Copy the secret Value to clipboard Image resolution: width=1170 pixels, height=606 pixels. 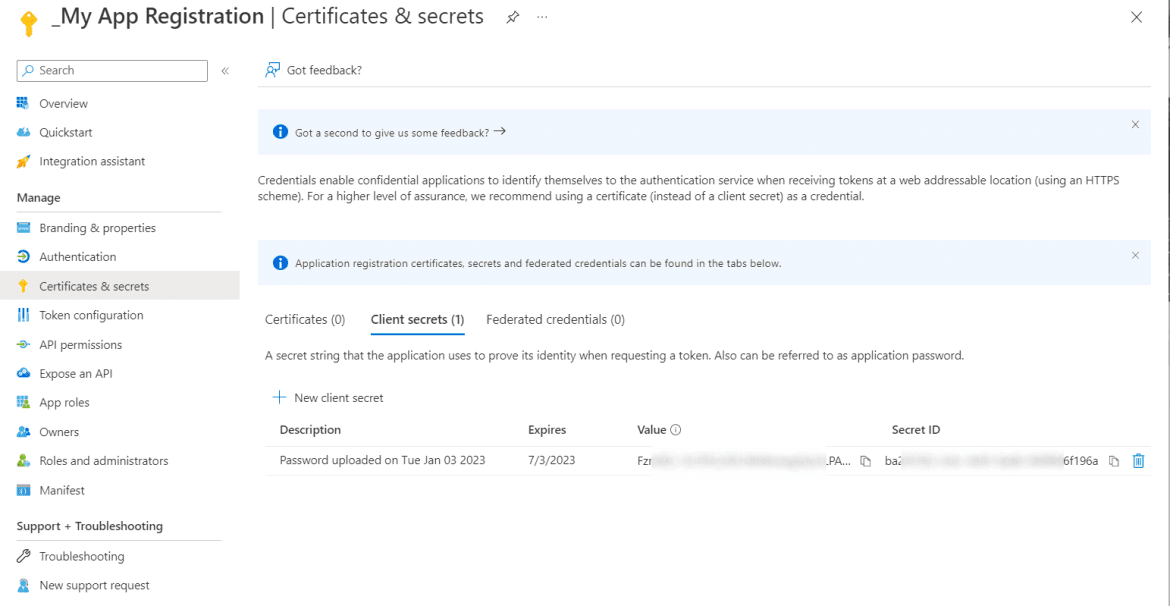tap(866, 461)
